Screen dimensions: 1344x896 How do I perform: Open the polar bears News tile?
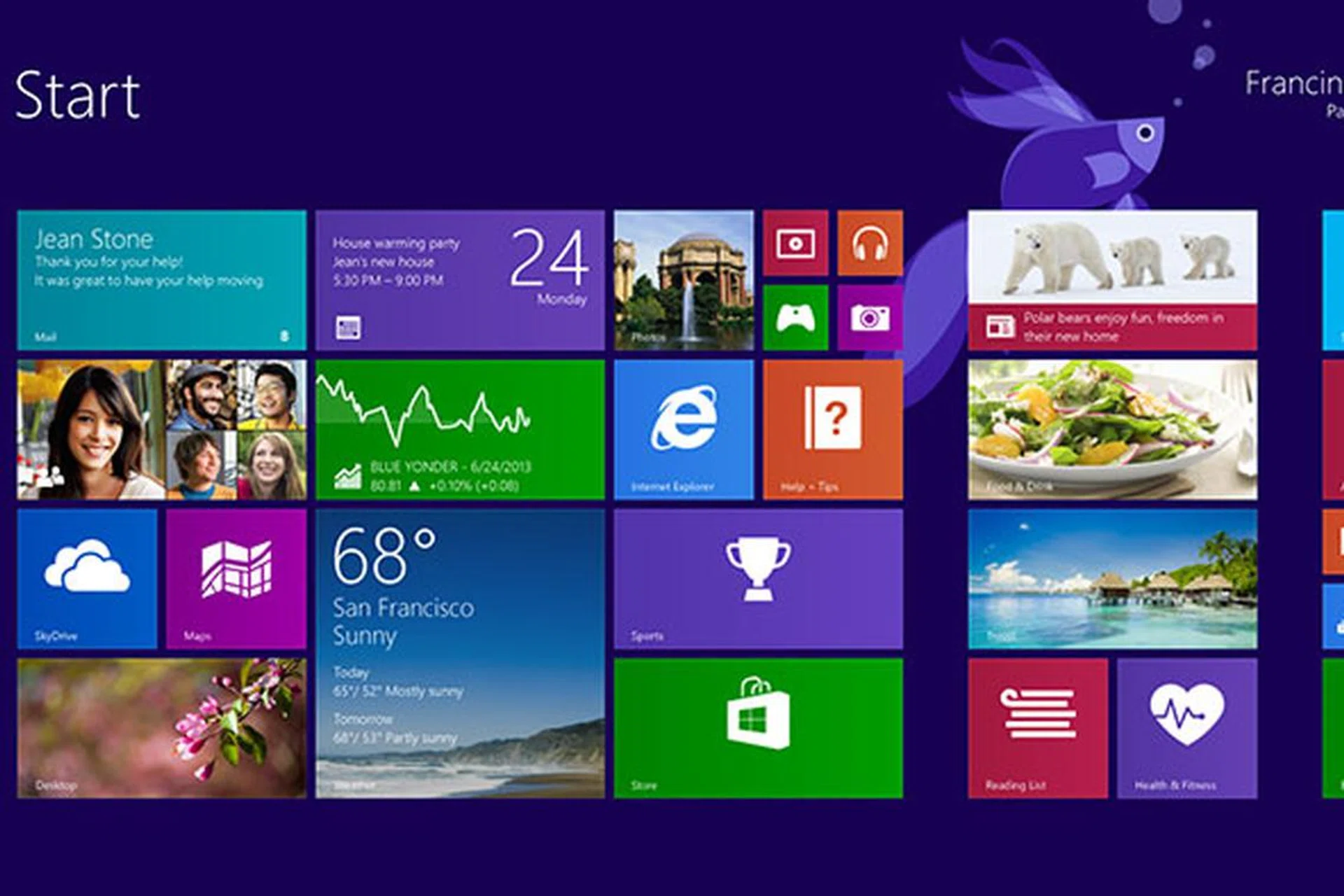[x=1112, y=280]
